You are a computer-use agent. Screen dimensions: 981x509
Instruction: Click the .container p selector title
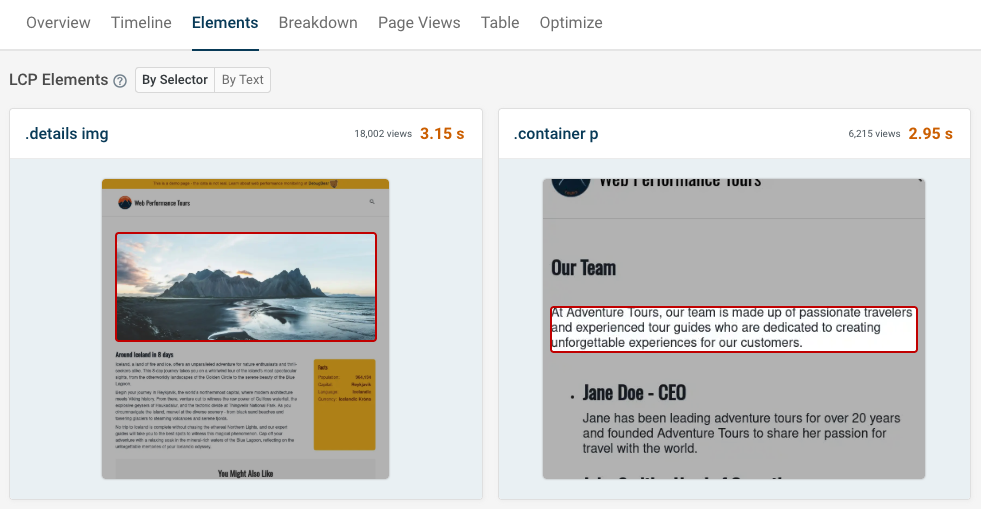pos(556,134)
